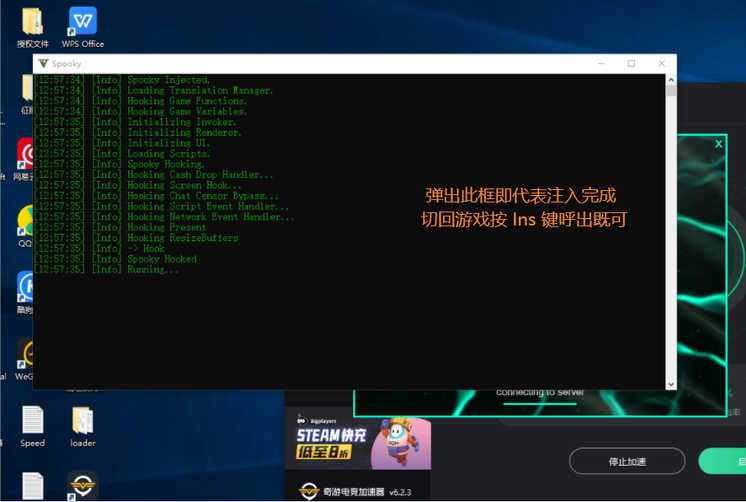Click the 奇游电竞加速器 logo icon
Viewport: 746px width, 502px height.
pos(309,491)
